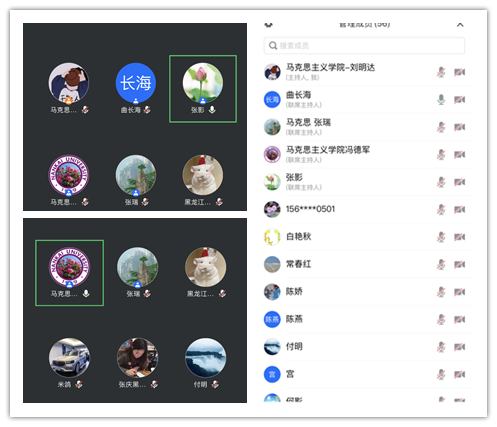Click the microphone icon for 马克思主义学院冯德军
Image resolution: width=497 pixels, height=427 pixels.
point(441,154)
